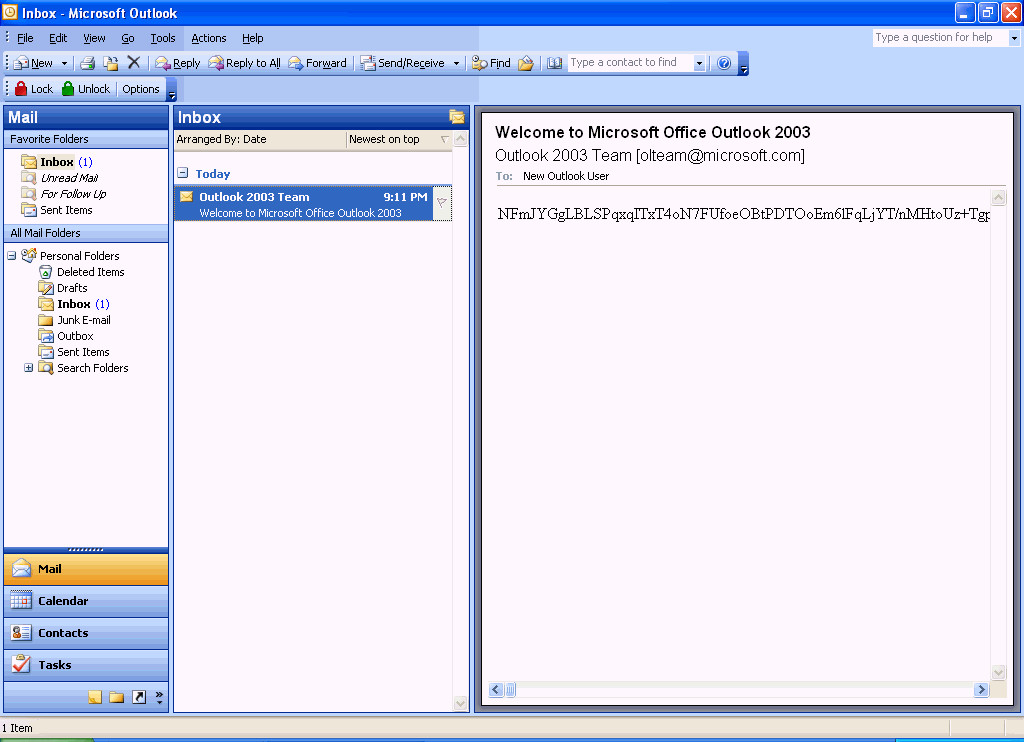Click the For Follow Up folder icon

point(28,193)
